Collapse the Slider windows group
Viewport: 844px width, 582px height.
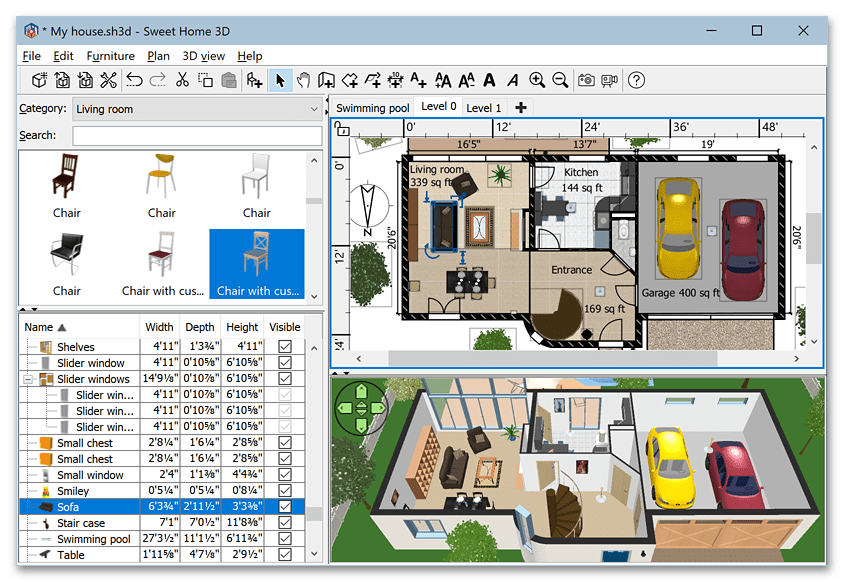point(28,379)
